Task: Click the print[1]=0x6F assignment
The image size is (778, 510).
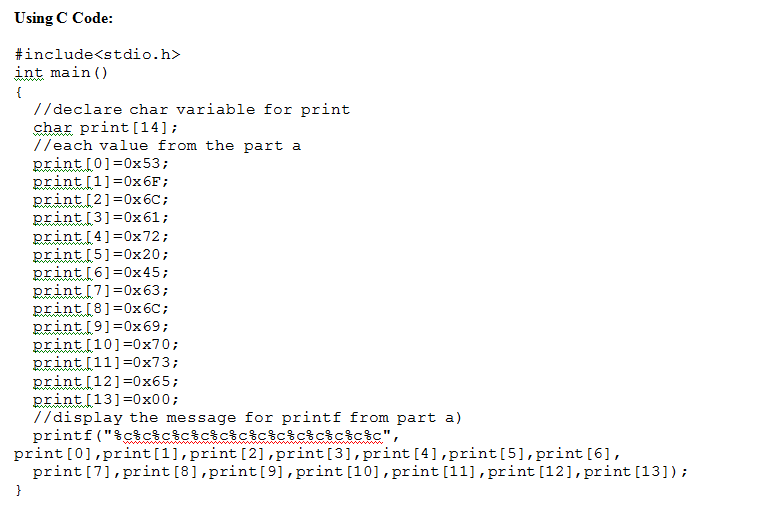Action: (x=101, y=182)
